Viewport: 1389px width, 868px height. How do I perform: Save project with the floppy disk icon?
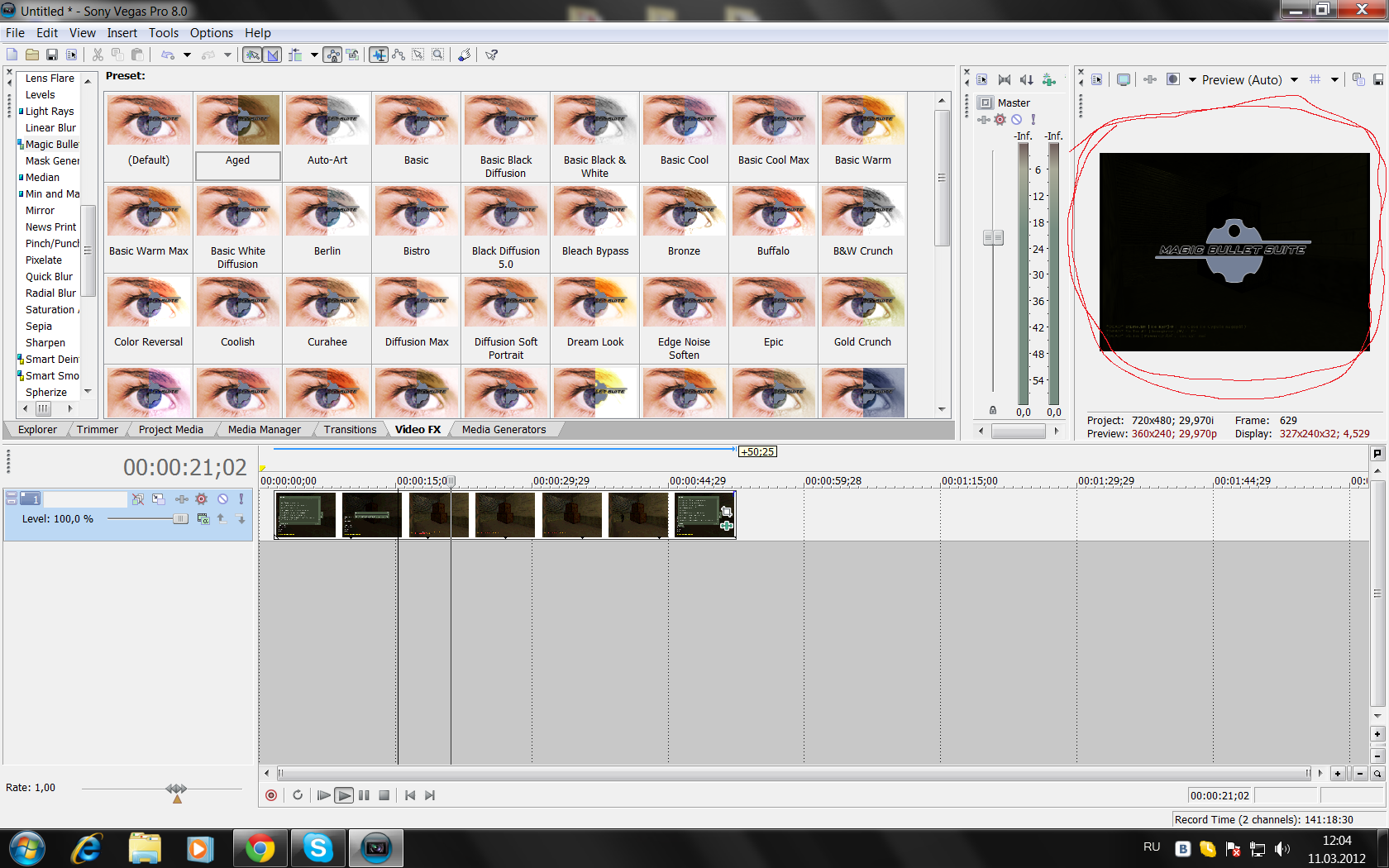(x=52, y=55)
